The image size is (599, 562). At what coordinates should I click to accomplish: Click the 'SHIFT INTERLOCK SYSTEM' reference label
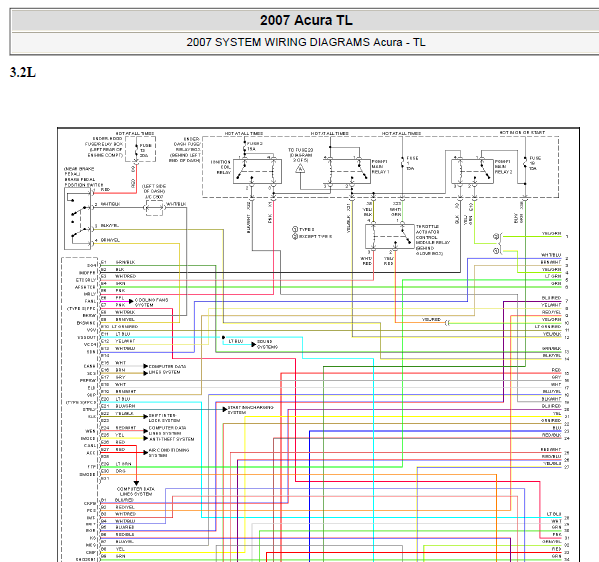(164, 418)
